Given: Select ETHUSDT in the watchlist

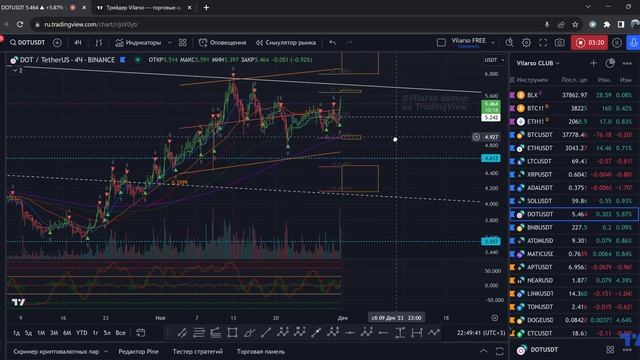Looking at the screenshot, I should point(573,148).
